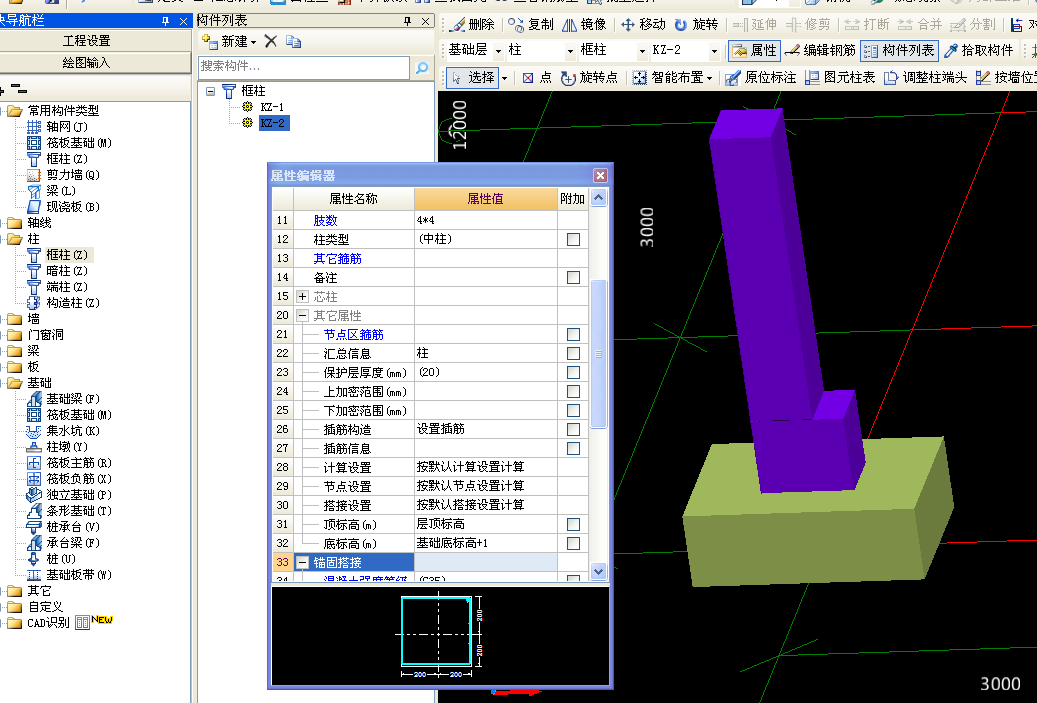Open the 柱 component category dropdown
The image size is (1037, 703).
(x=570, y=51)
